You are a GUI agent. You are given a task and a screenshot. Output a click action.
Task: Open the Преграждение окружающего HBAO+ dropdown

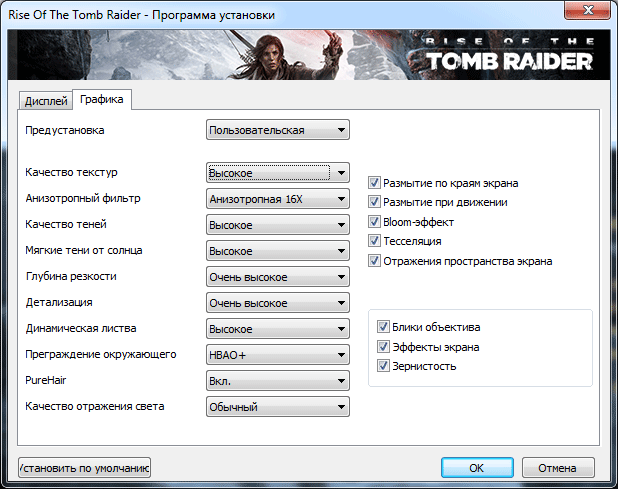pyautogui.click(x=277, y=355)
